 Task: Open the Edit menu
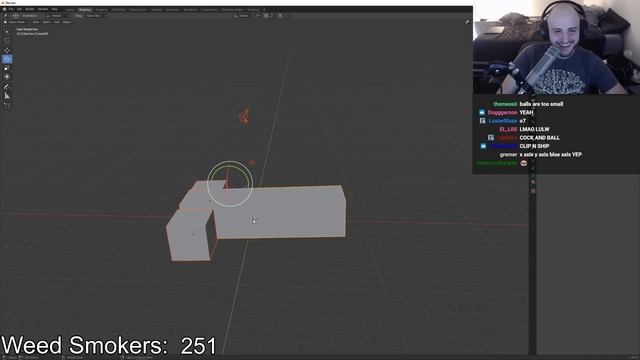pos(19,9)
